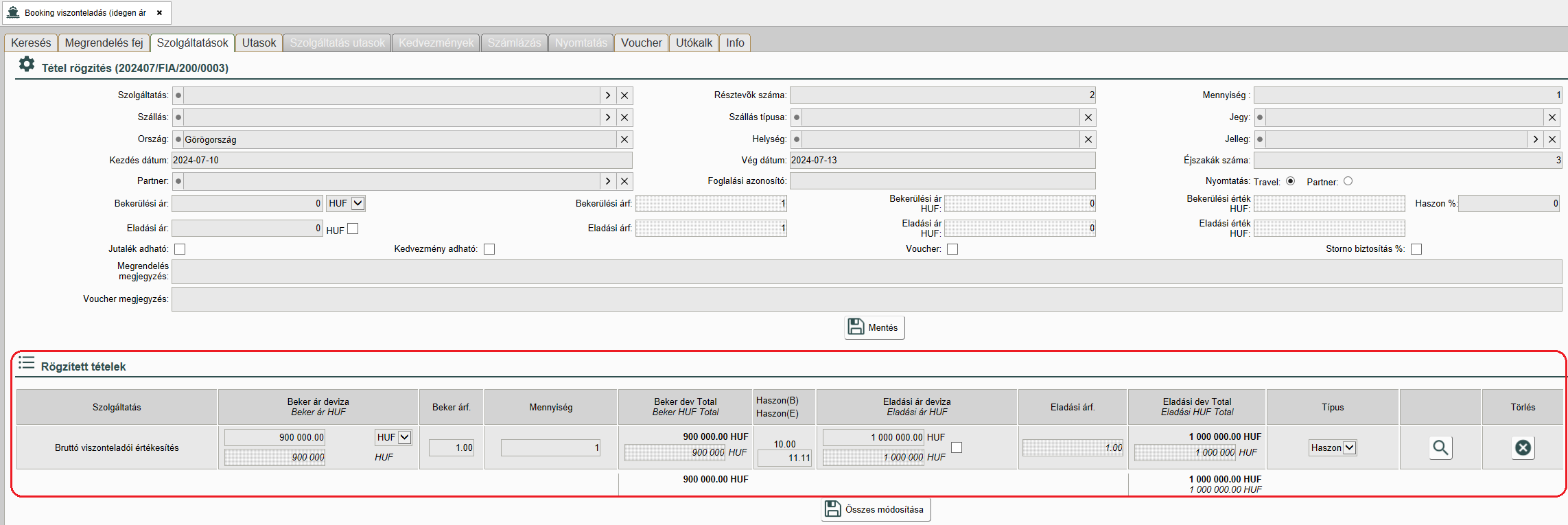
Task: Open the HUF currency dropdown in table row
Action: click(405, 437)
